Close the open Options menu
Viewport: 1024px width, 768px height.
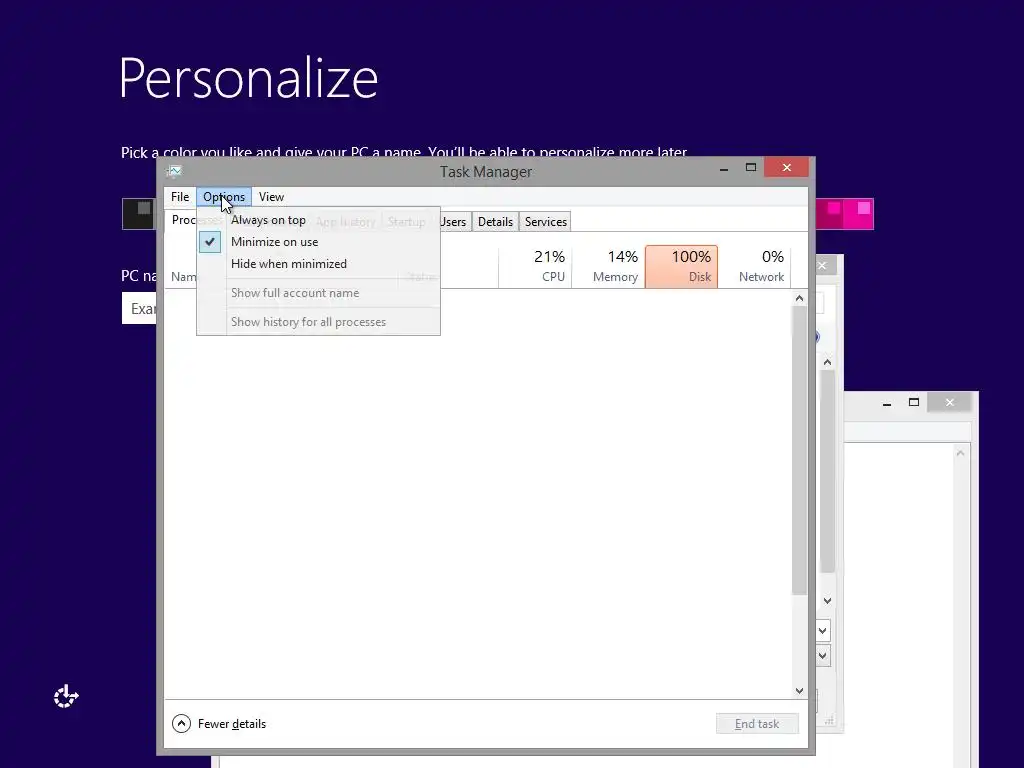tap(223, 197)
